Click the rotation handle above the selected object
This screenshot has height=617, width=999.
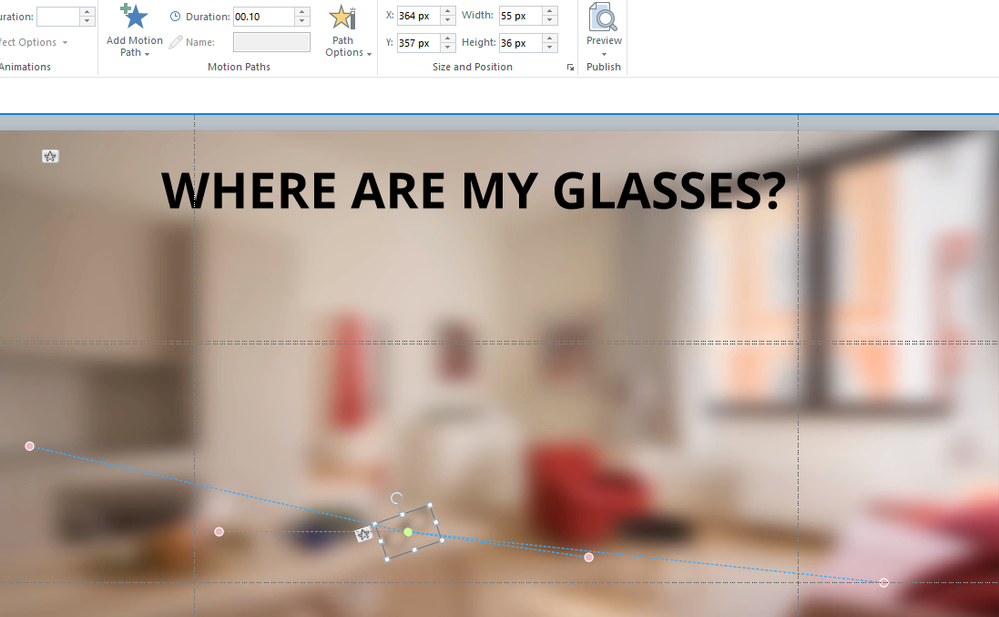pos(397,498)
